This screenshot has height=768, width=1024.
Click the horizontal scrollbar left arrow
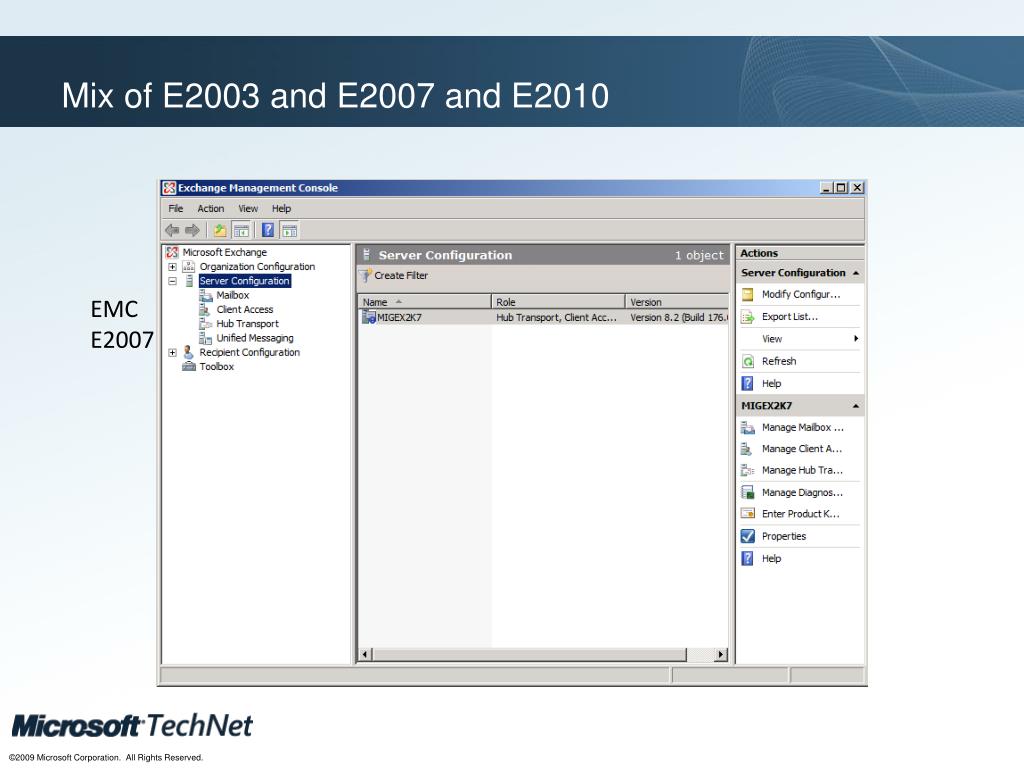365,654
